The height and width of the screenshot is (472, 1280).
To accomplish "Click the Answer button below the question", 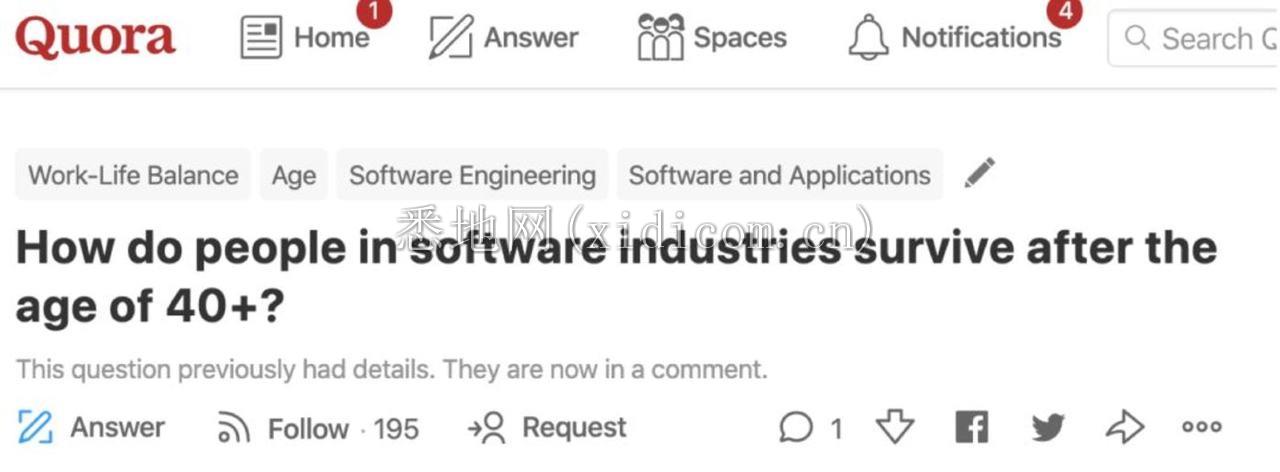I will [x=92, y=428].
